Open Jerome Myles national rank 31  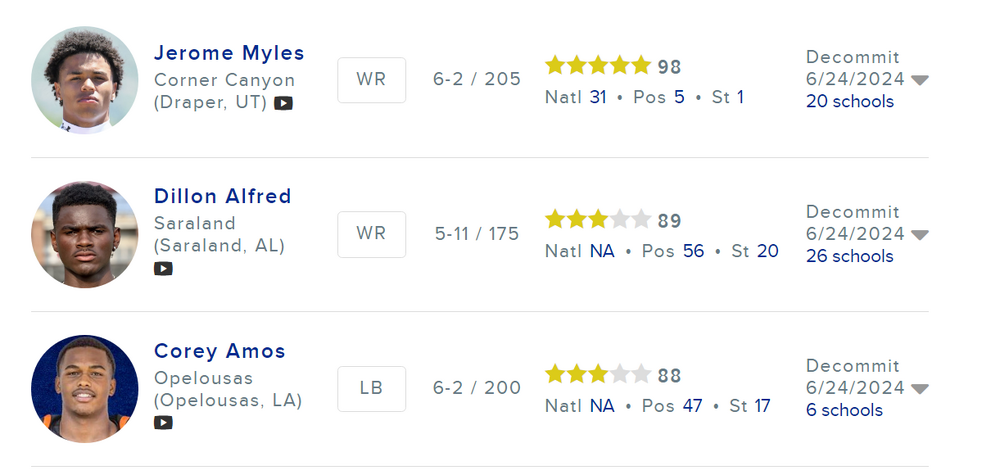point(599,97)
